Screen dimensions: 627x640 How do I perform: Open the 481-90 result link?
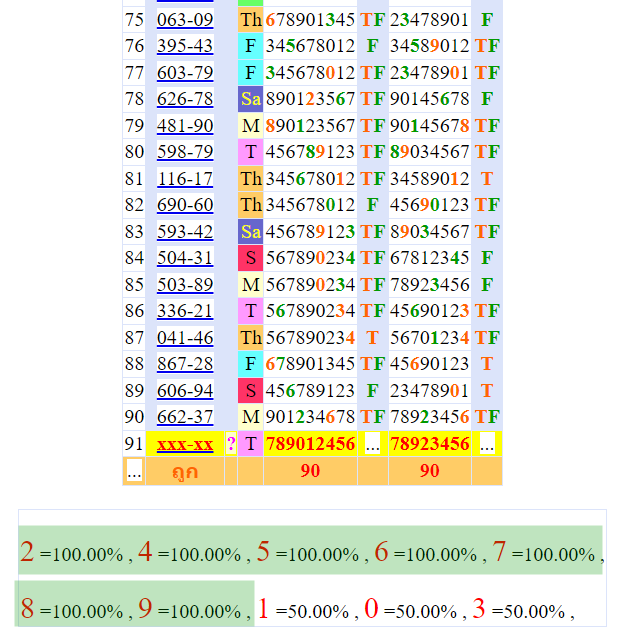click(185, 126)
